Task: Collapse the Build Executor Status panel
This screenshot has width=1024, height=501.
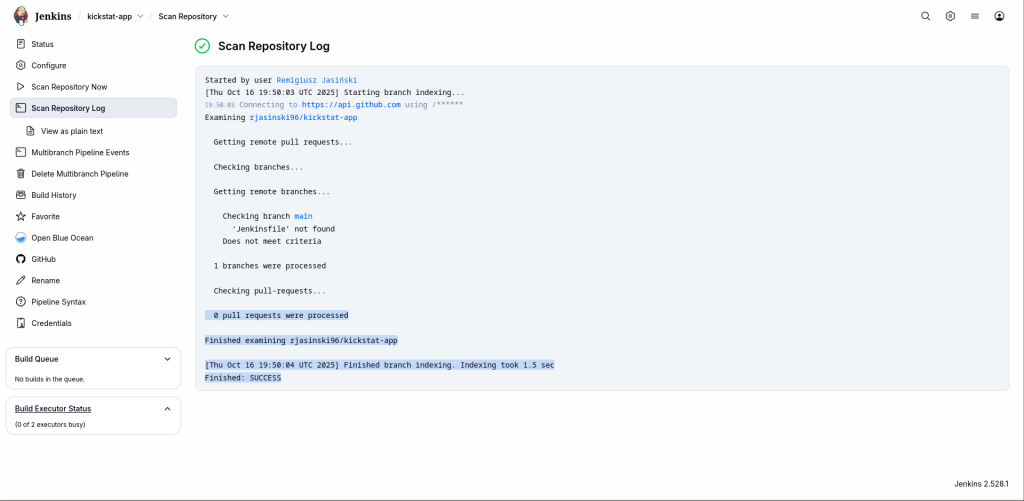Action: (167, 409)
